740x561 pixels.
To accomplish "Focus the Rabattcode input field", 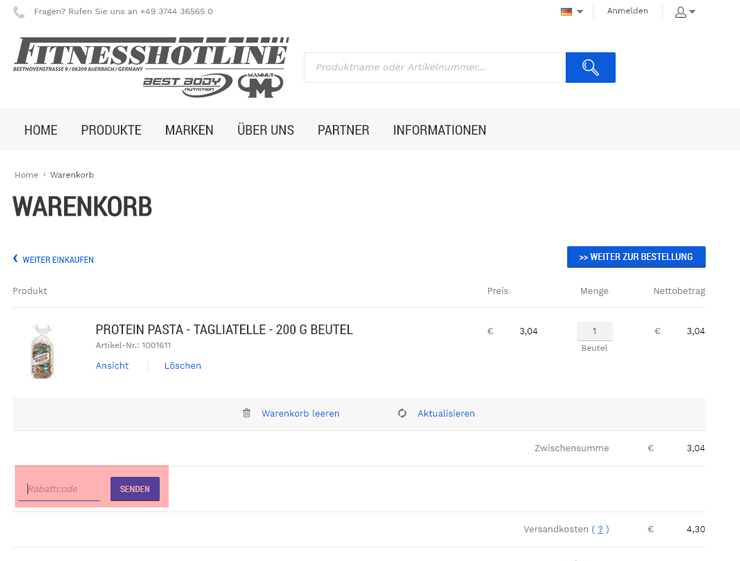I will (x=59, y=489).
